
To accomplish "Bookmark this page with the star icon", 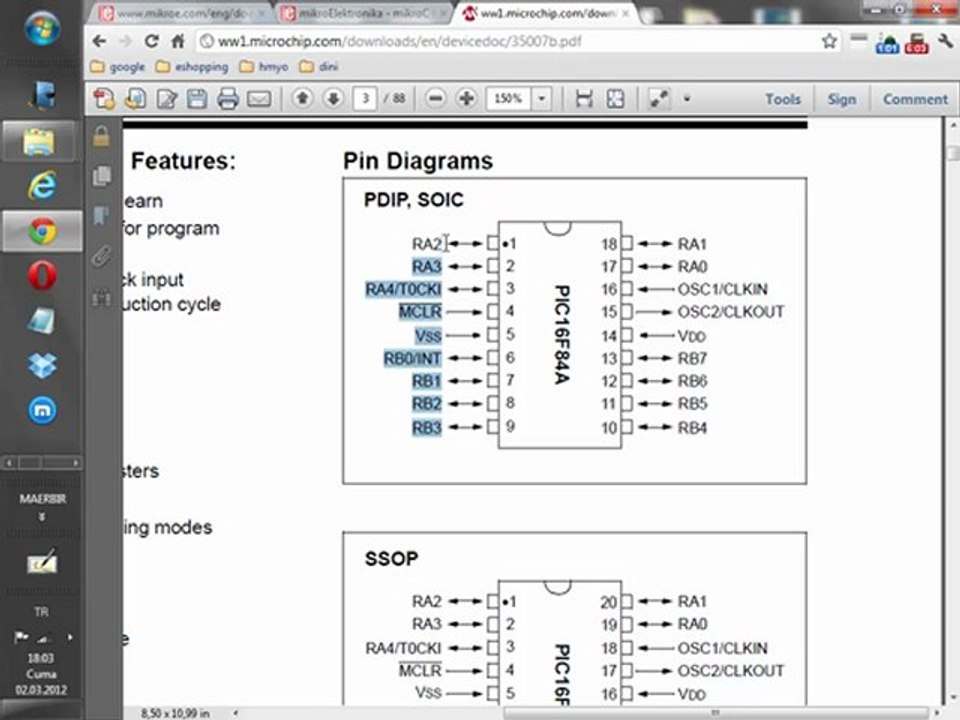I will [829, 41].
